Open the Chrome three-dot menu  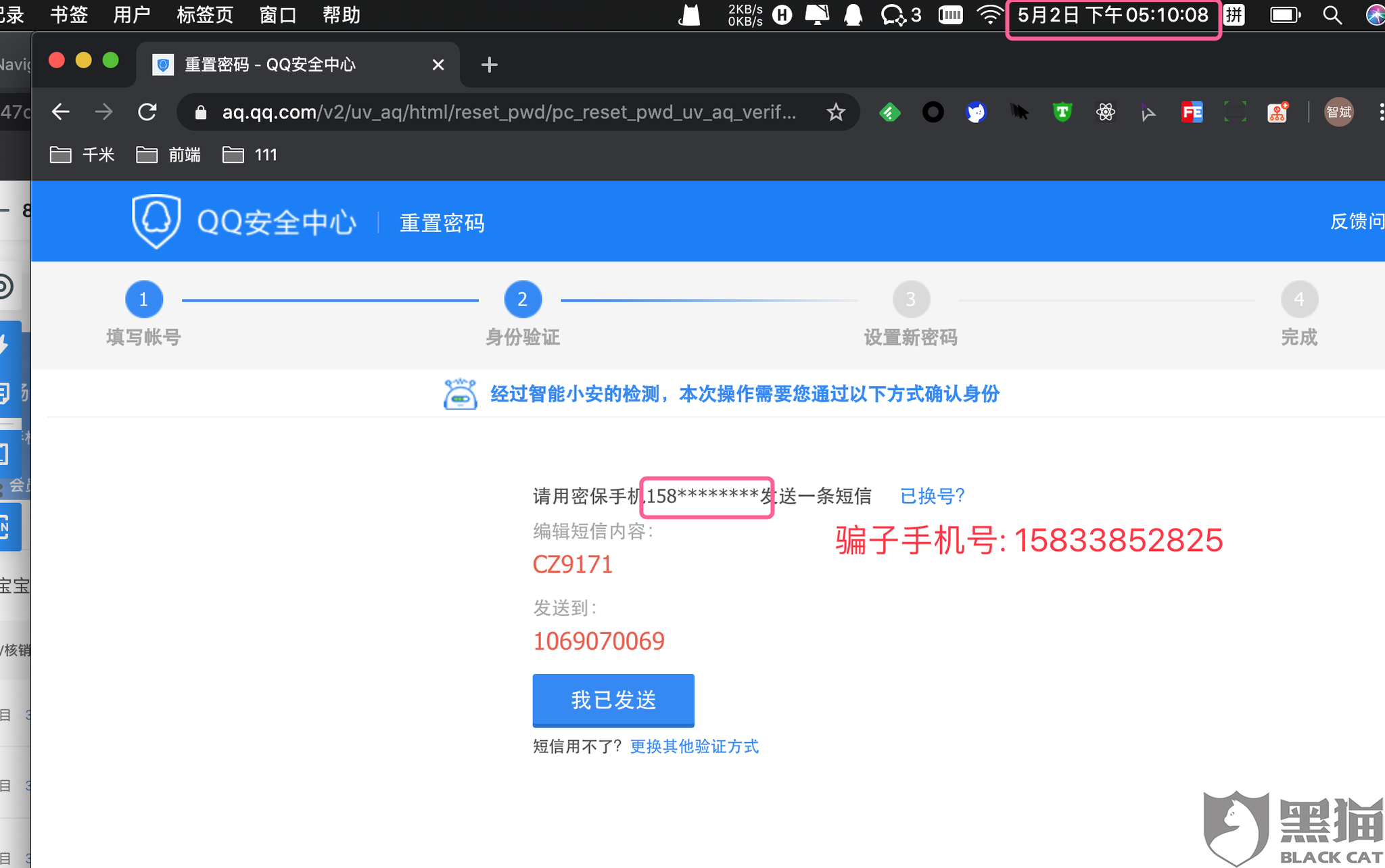click(1381, 112)
